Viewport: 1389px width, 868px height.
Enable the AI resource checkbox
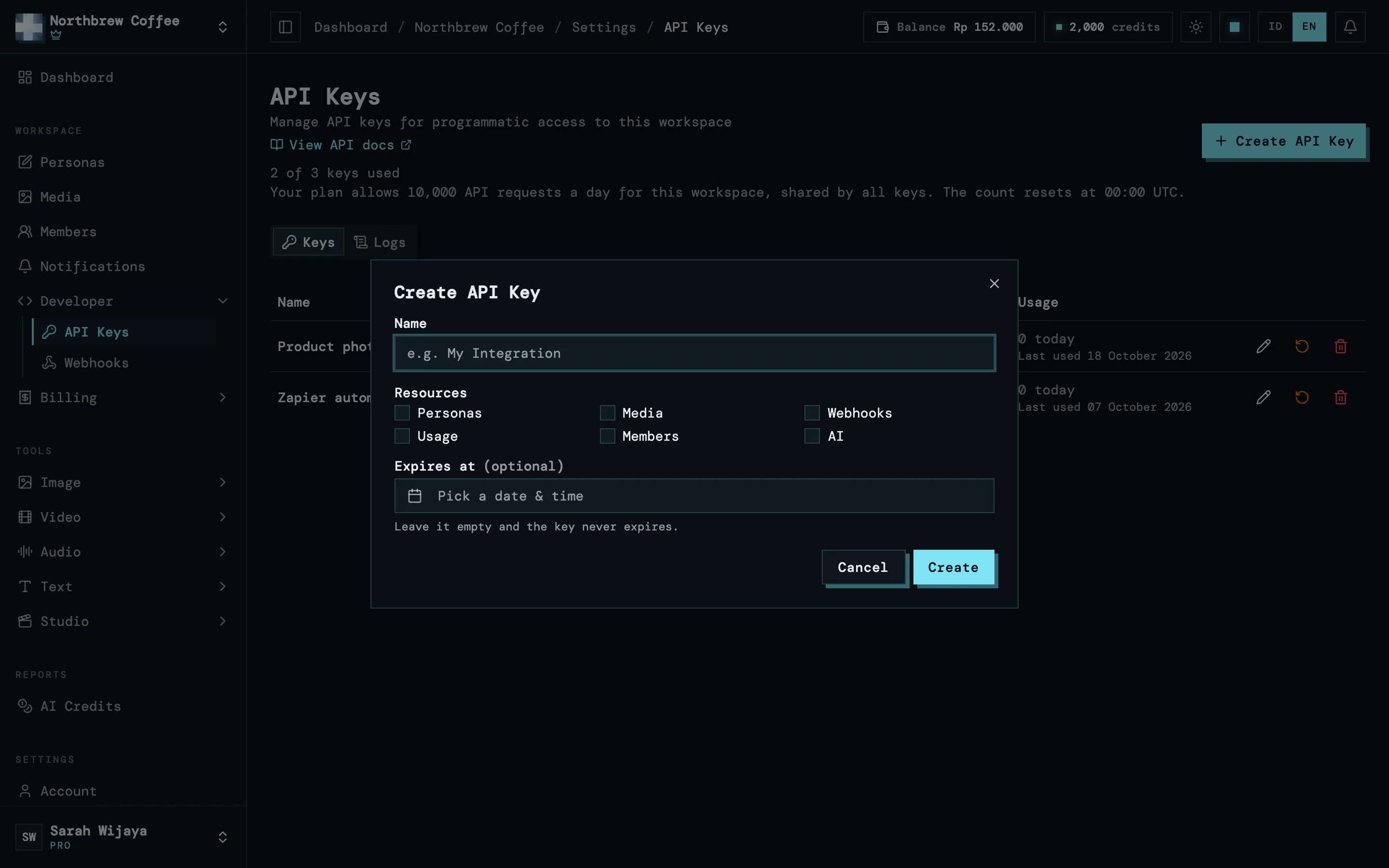(x=812, y=436)
